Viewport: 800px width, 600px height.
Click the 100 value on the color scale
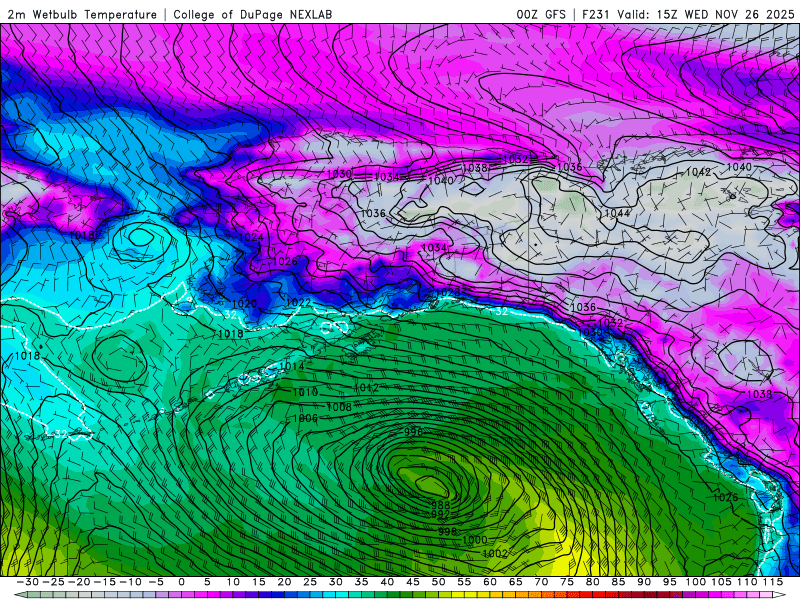[x=695, y=582]
